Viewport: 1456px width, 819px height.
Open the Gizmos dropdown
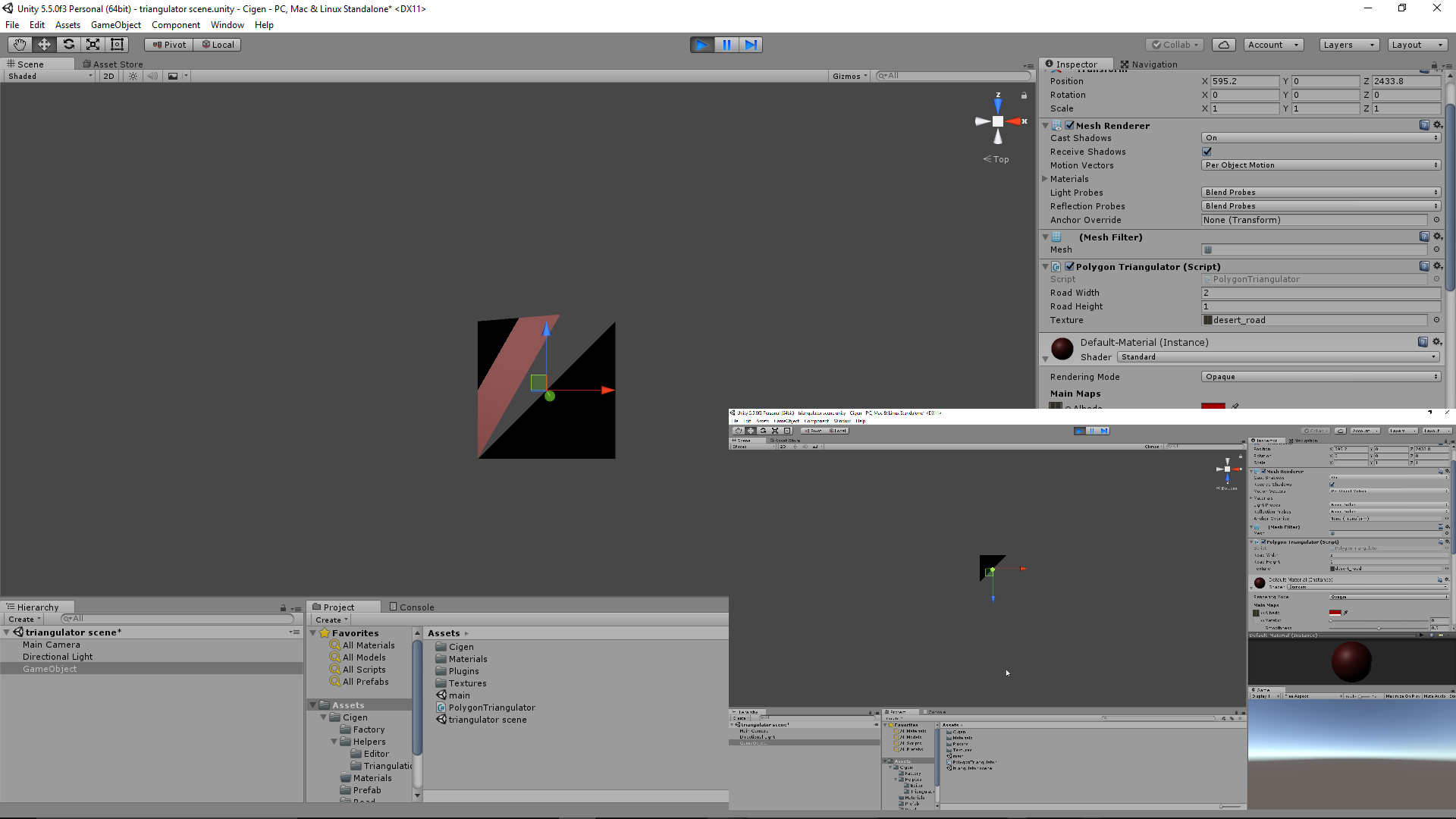point(849,76)
